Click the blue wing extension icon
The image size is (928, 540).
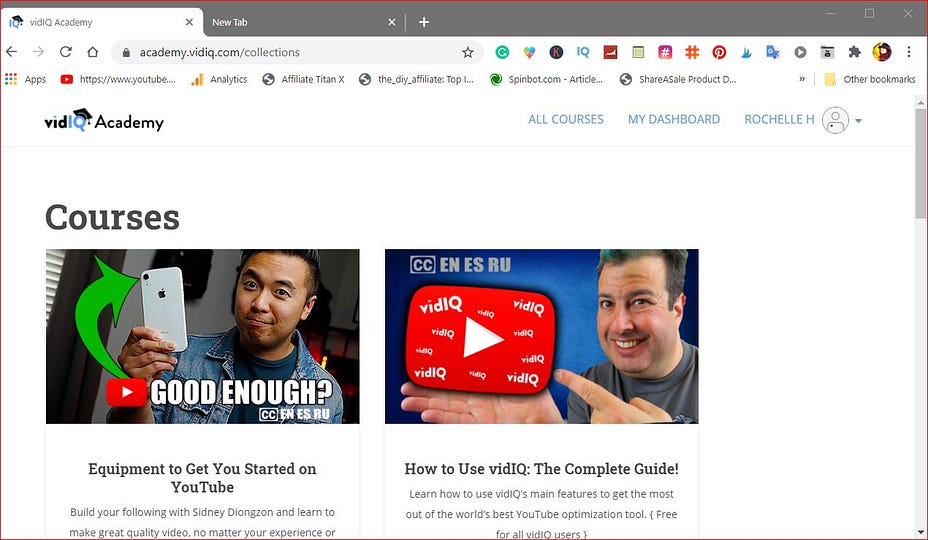746,52
